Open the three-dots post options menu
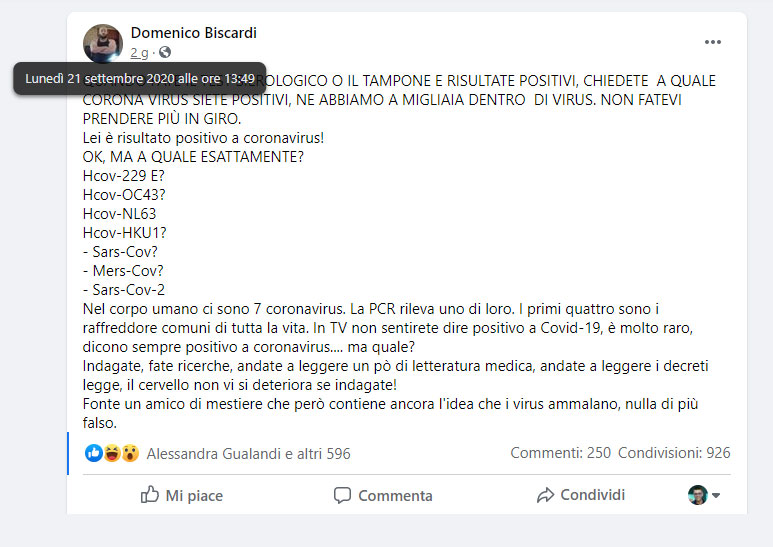The height and width of the screenshot is (547, 773). 712,42
